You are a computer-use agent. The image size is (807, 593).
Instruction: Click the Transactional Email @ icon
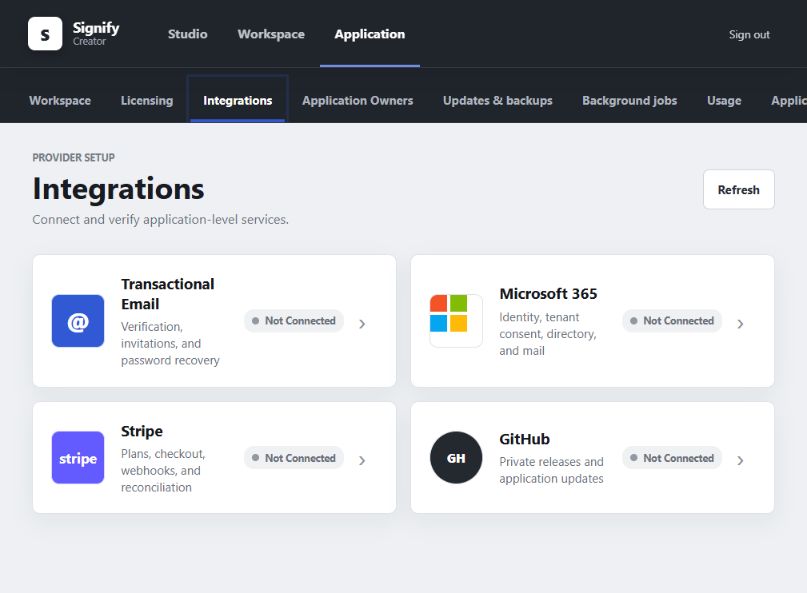pyautogui.click(x=78, y=321)
